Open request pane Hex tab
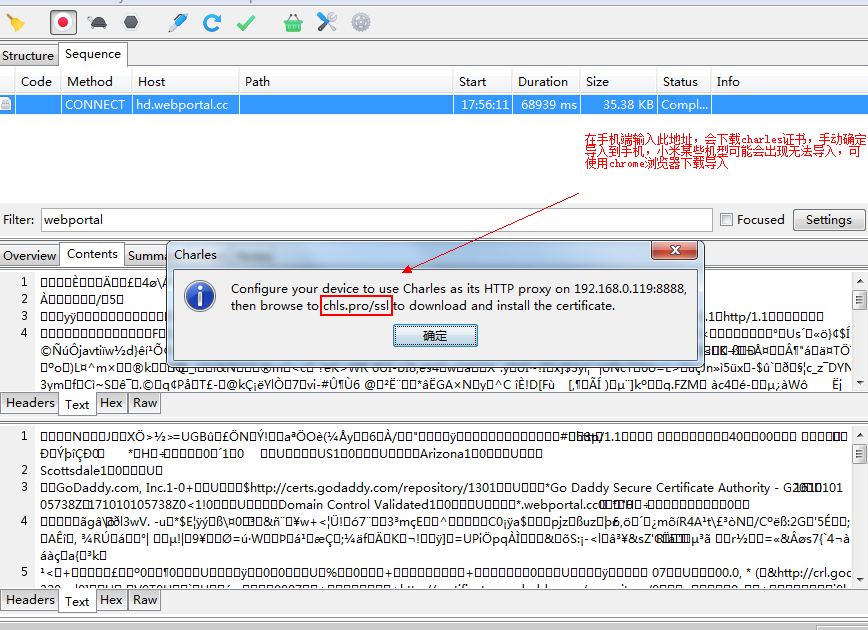The height and width of the screenshot is (630, 868). (111, 403)
